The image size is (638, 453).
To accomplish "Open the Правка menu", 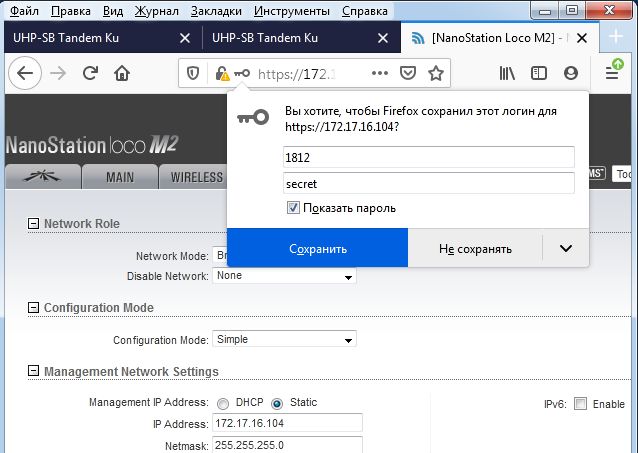I will (x=71, y=11).
